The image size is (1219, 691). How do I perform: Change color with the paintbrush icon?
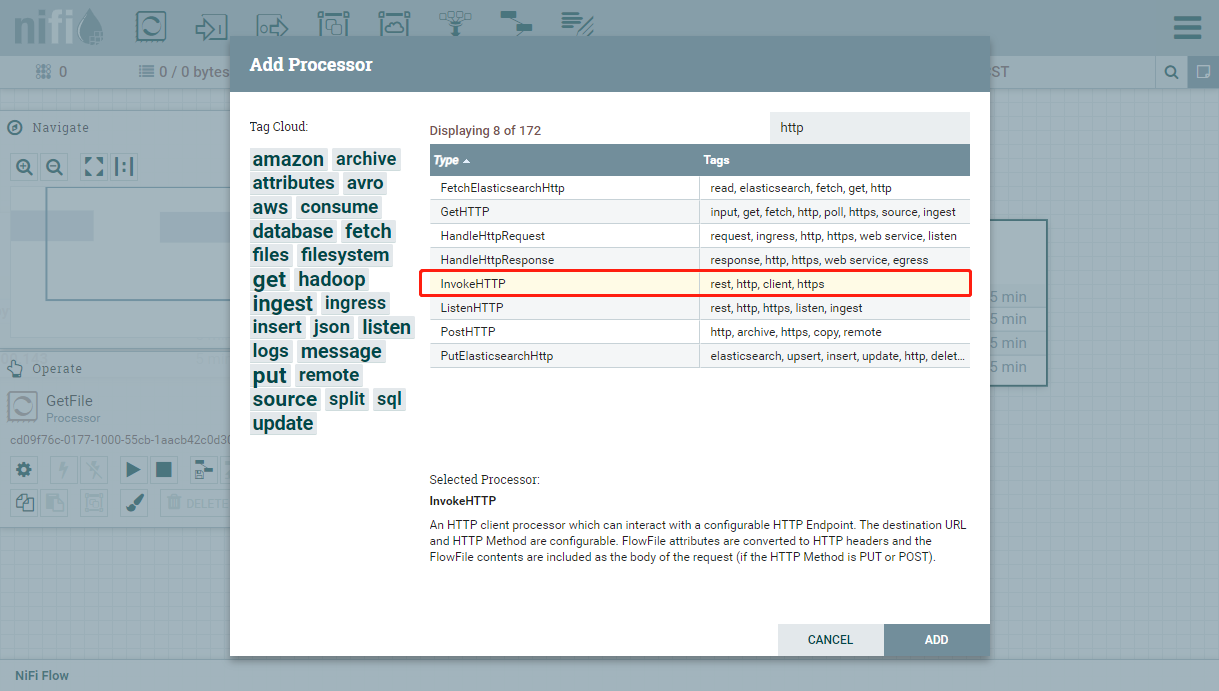[x=133, y=503]
